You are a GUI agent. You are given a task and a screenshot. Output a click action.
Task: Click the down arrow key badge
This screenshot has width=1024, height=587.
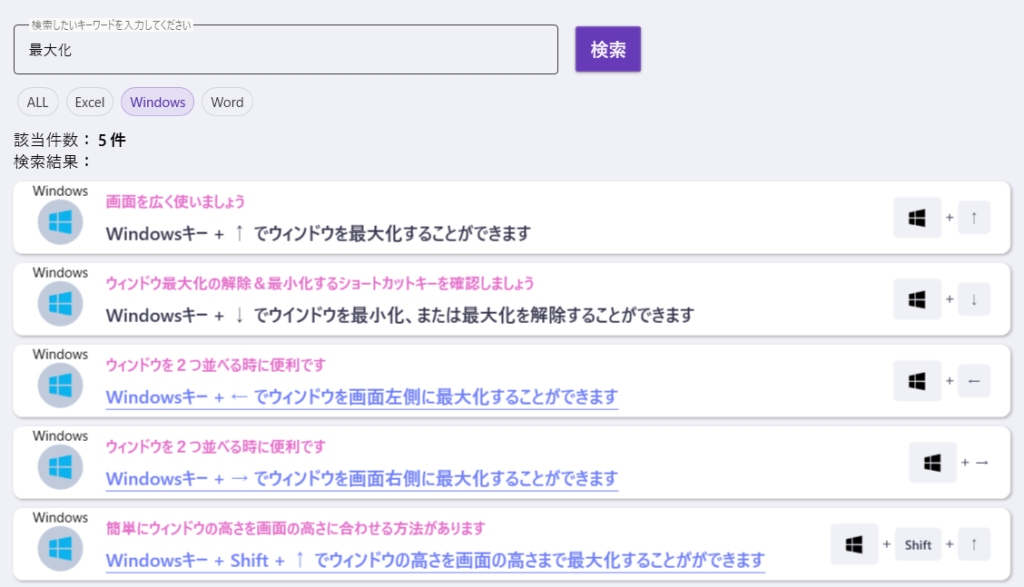[974, 299]
